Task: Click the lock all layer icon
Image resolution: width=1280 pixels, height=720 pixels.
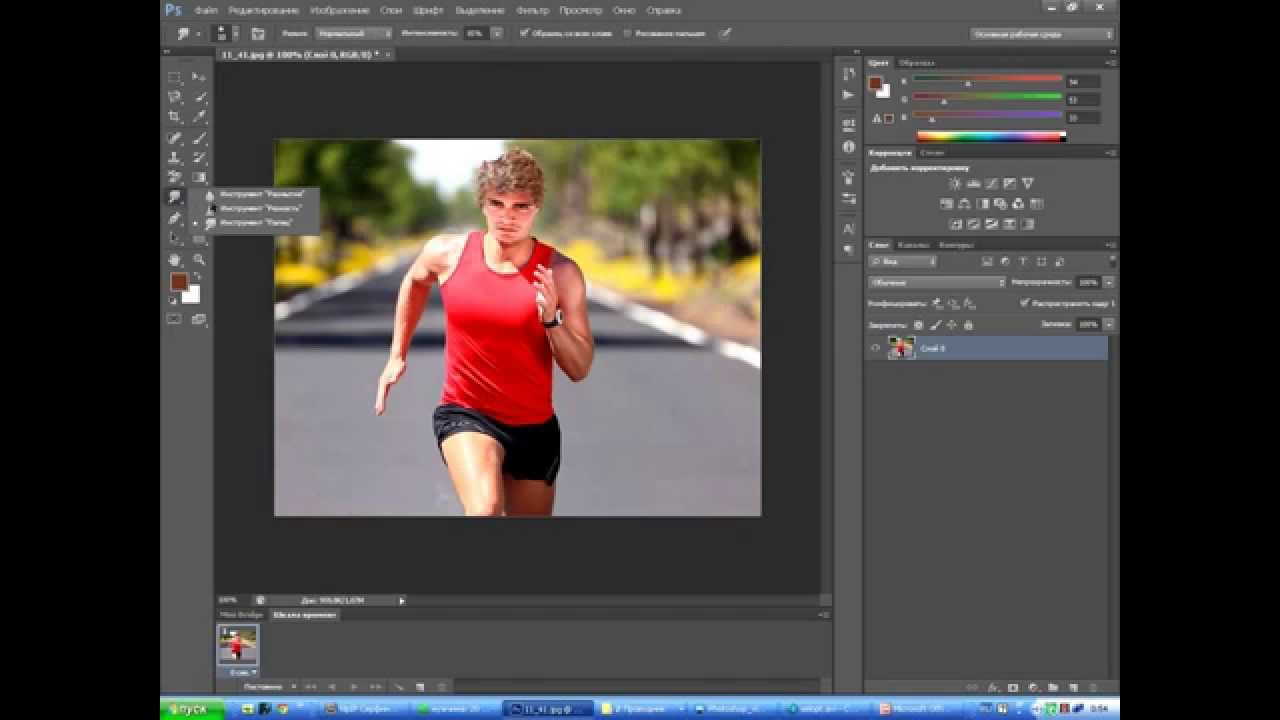Action: tap(968, 325)
